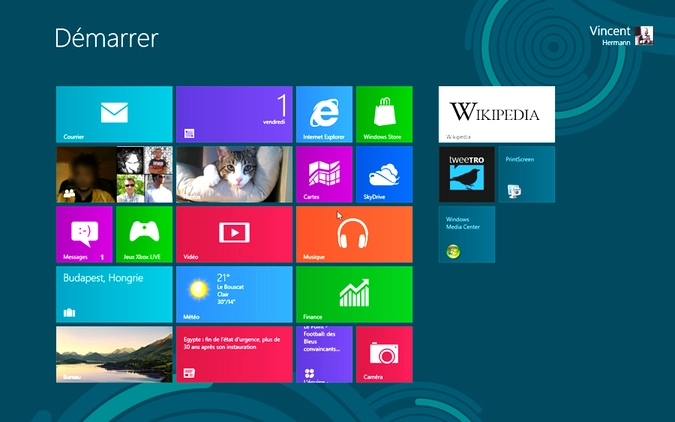675x422 pixels.
Task: Open the SkyDrive cloud tile
Action: [384, 174]
